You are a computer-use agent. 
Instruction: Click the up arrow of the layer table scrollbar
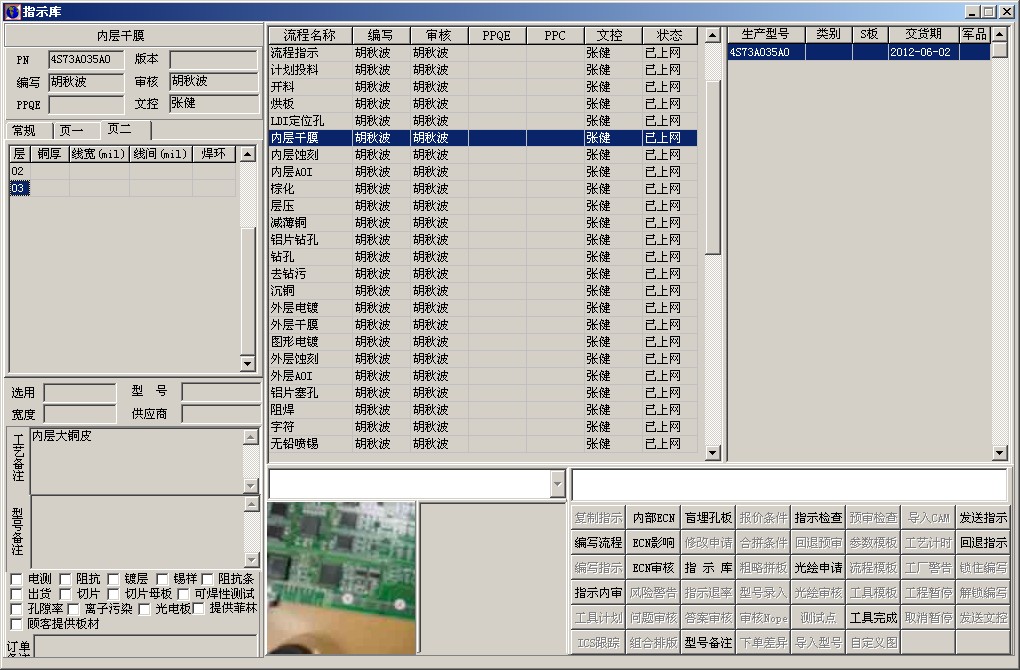click(x=247, y=154)
